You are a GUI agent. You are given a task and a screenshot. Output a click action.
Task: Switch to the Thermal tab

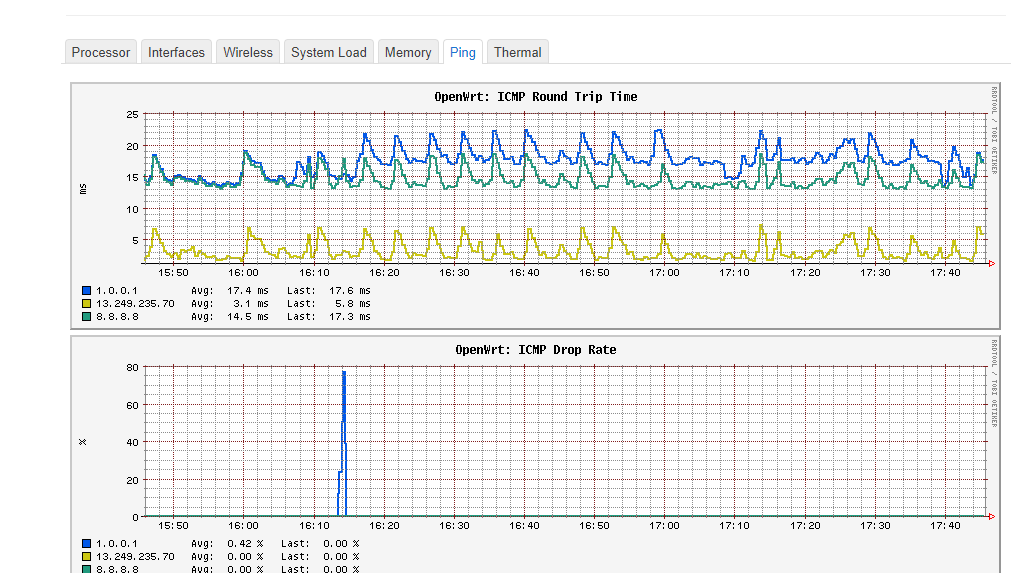518,52
